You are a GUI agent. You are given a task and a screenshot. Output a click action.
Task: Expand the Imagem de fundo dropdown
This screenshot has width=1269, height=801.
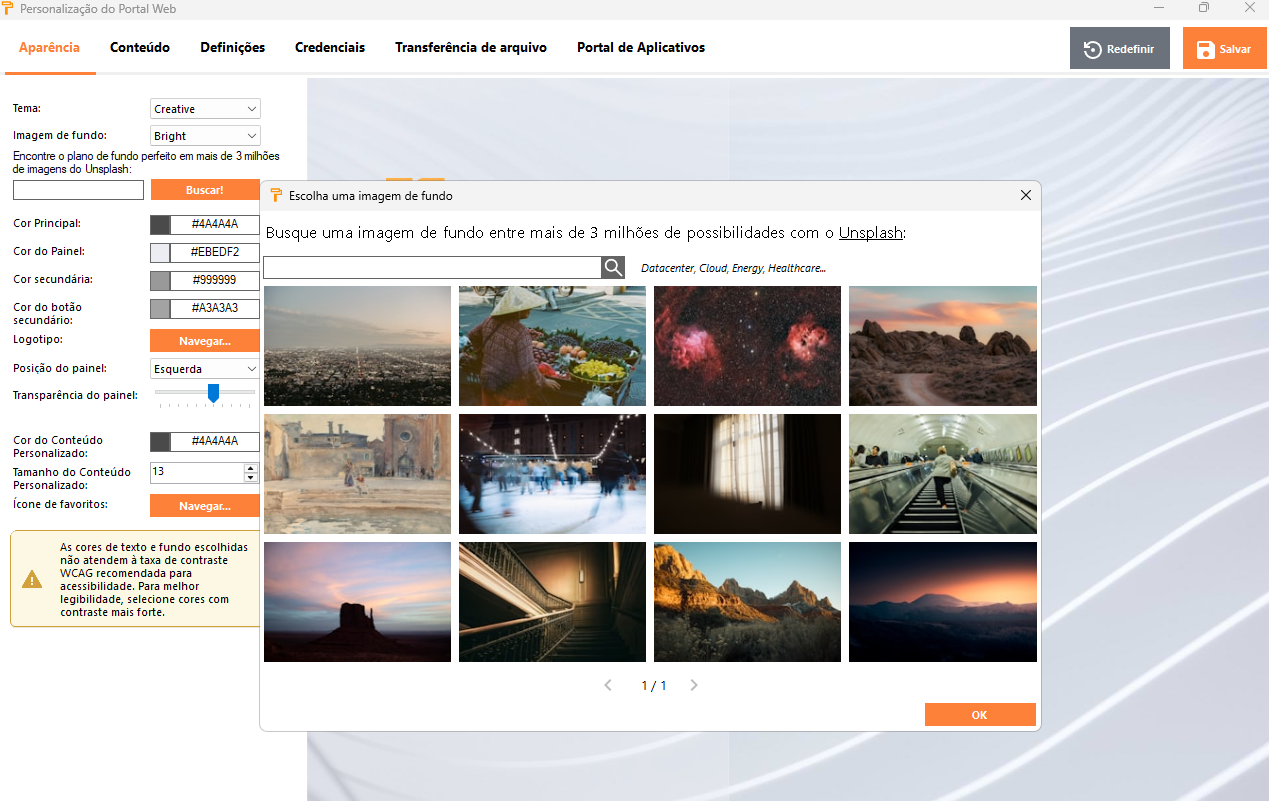click(x=205, y=136)
